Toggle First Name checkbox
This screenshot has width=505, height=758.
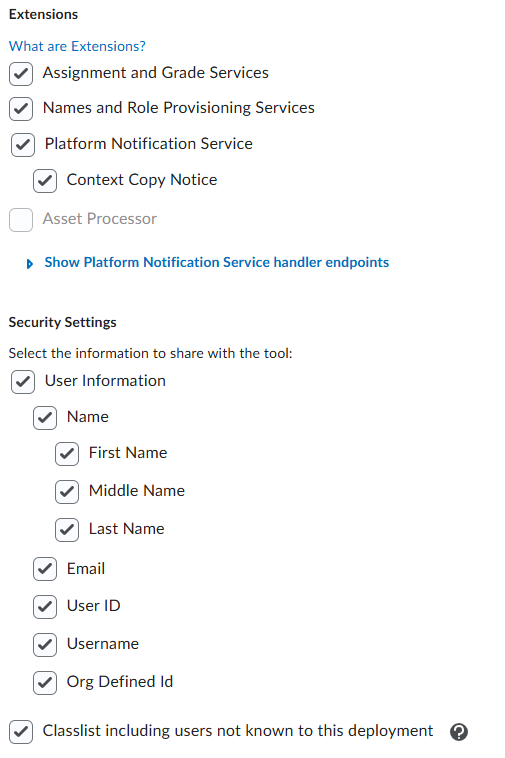click(x=67, y=454)
